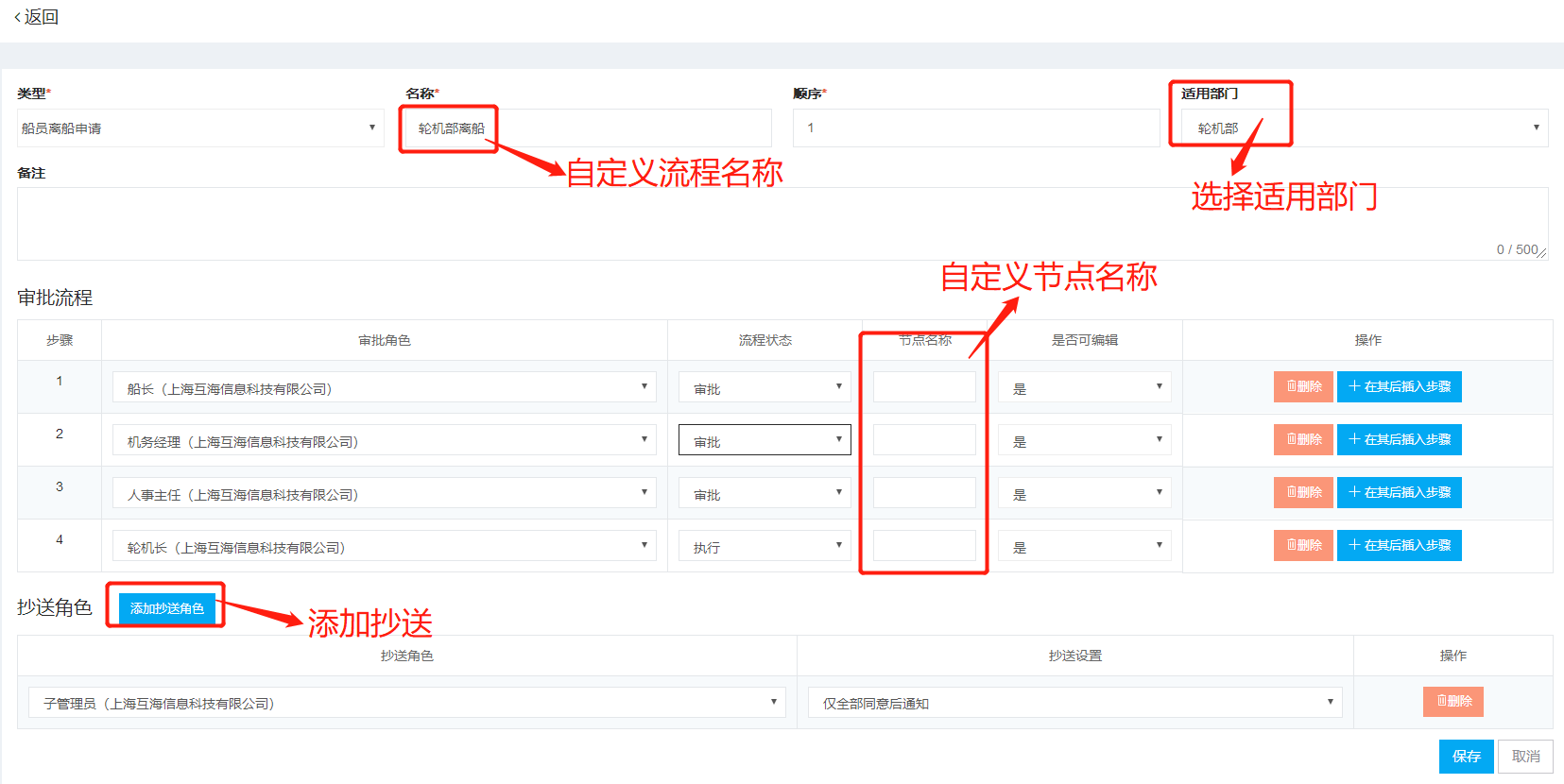Screen dimensions: 1564x784
Task: Click the 审批流程 section title
Action: (55, 298)
